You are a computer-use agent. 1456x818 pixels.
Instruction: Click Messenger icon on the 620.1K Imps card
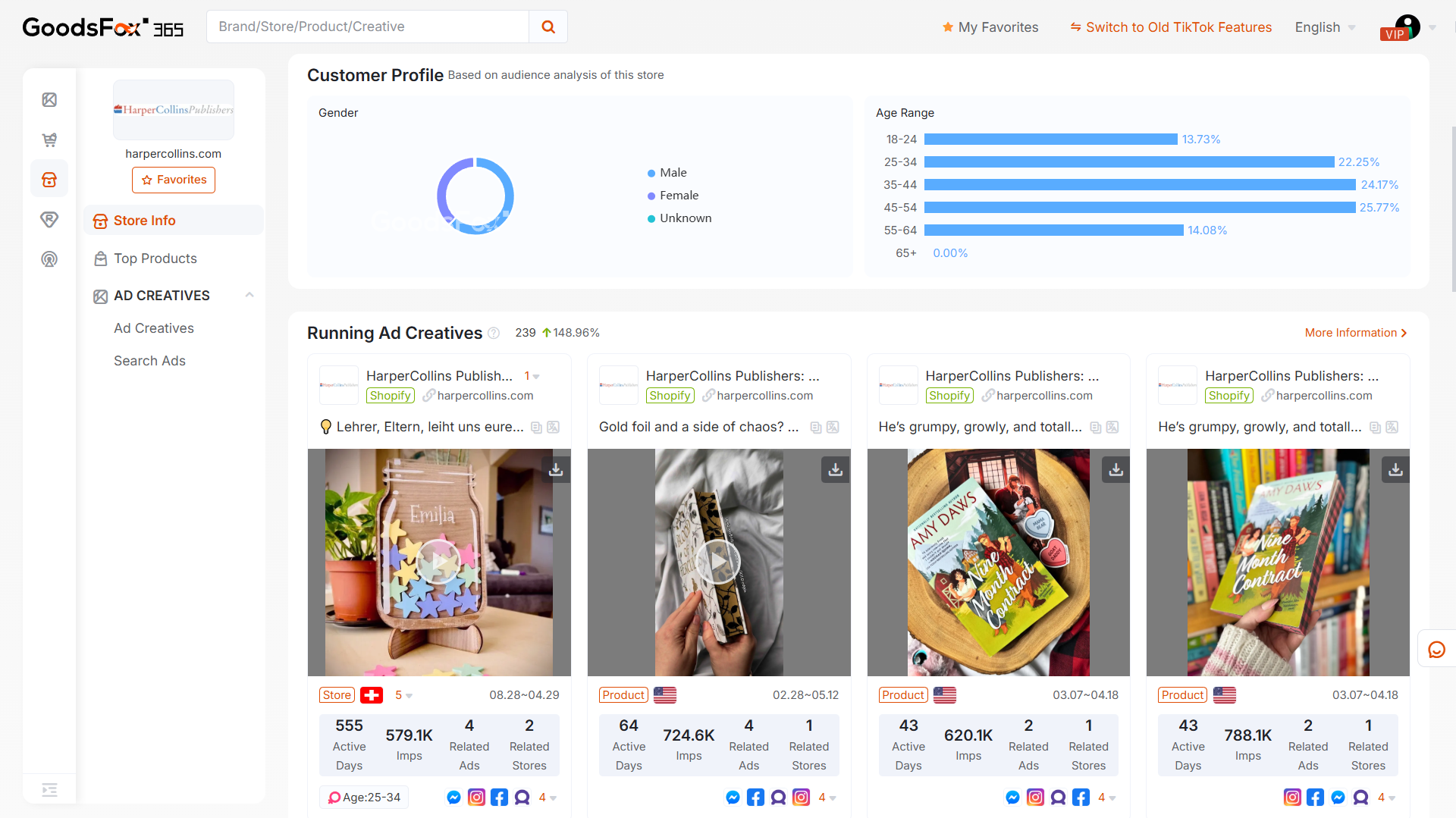[x=1012, y=798]
